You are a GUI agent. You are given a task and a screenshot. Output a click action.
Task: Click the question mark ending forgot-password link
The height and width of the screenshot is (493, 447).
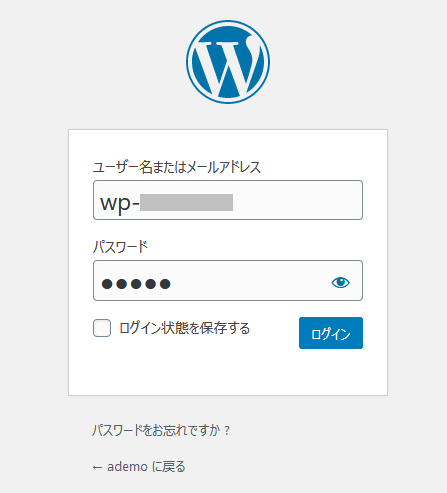pos(227,431)
